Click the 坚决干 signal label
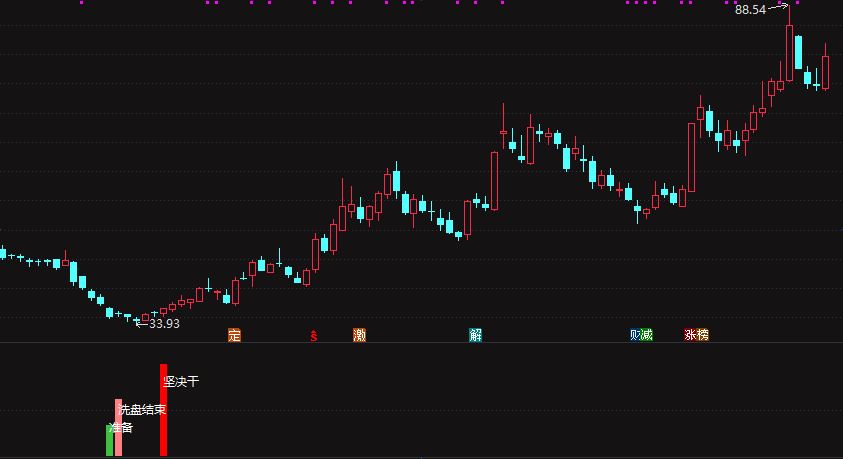Screen dimensions: 843x459 coord(181,382)
